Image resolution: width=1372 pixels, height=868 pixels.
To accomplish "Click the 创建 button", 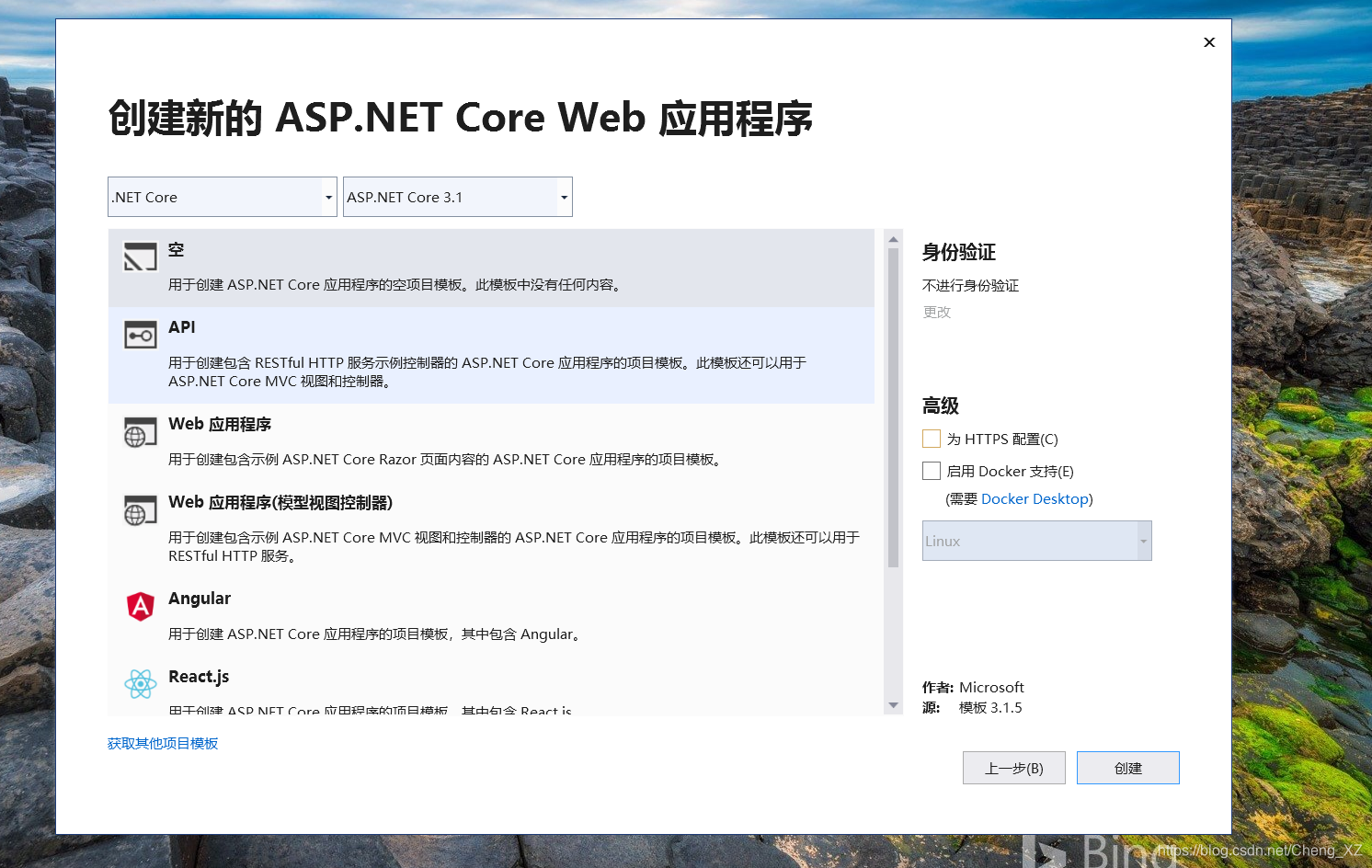I will tap(1128, 768).
